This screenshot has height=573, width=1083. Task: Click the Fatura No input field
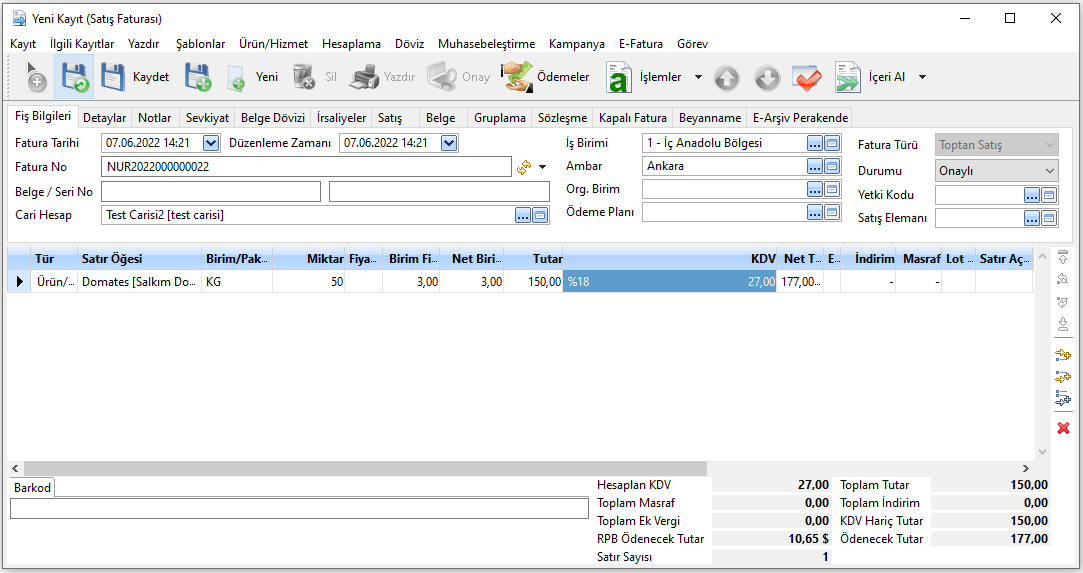click(306, 167)
